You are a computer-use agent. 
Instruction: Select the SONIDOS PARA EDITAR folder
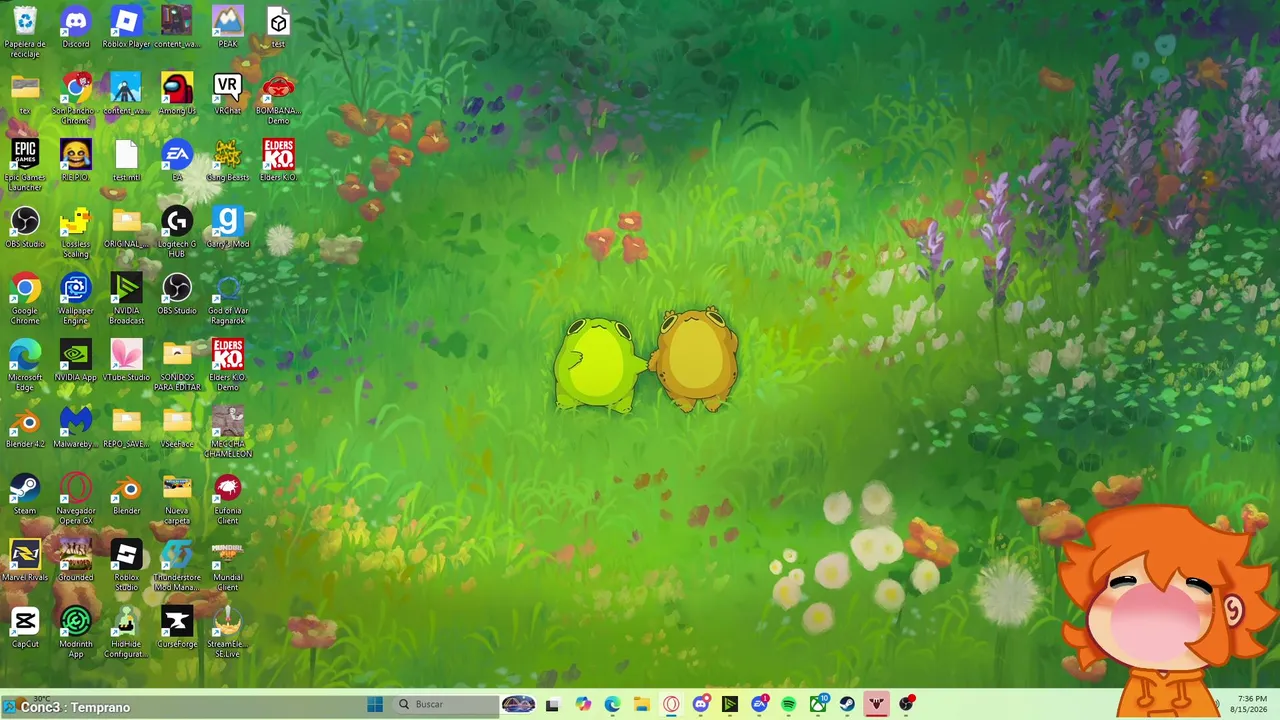pyautogui.click(x=177, y=365)
